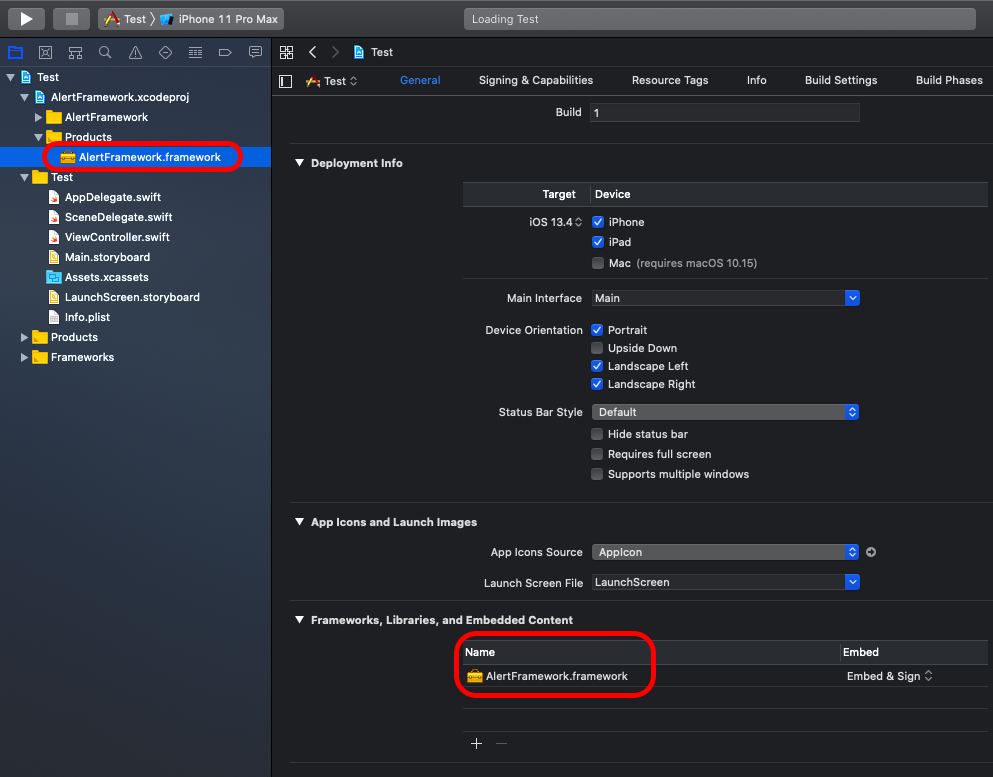Screen dimensions: 993x777
Task: Open the Report navigator
Action: pos(255,53)
